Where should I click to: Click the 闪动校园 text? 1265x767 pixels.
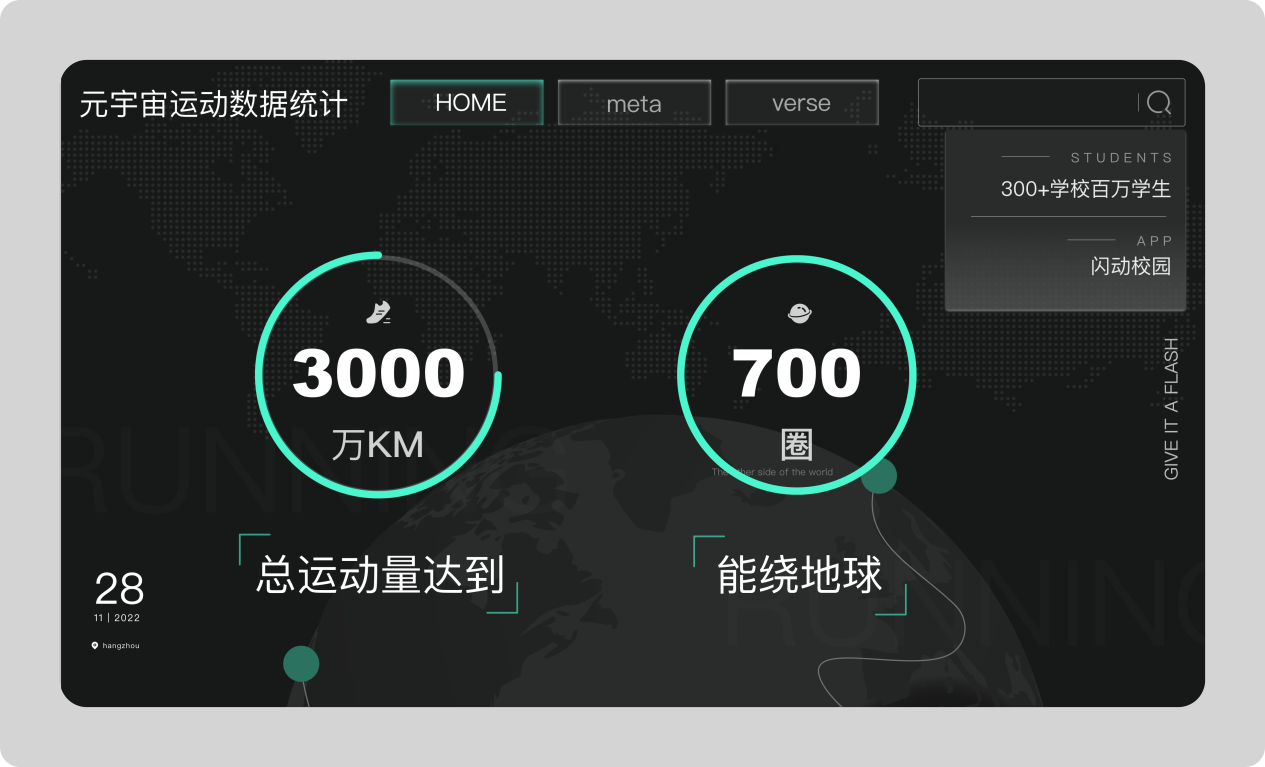(1131, 266)
